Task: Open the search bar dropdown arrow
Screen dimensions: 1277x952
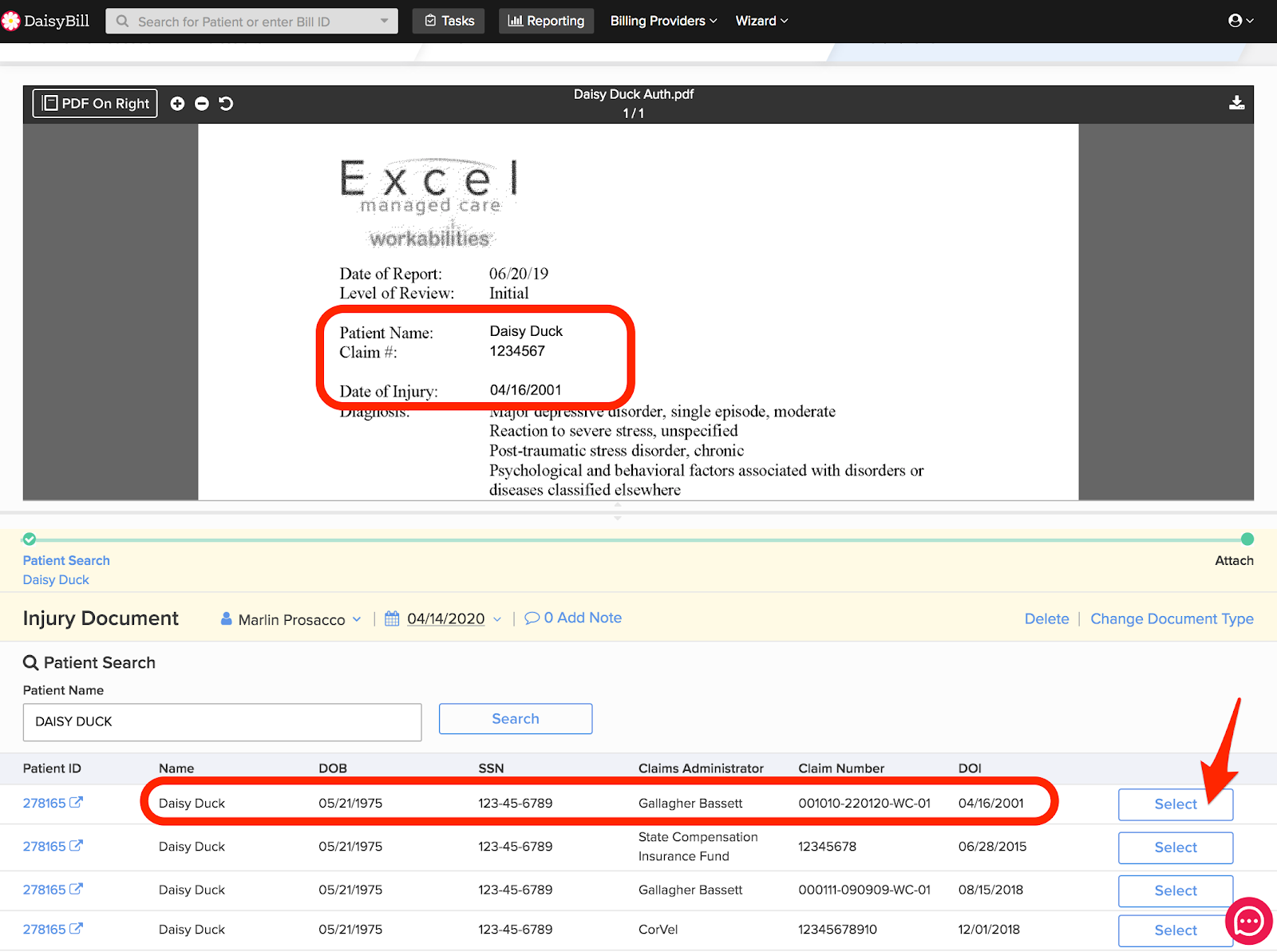Action: (384, 21)
